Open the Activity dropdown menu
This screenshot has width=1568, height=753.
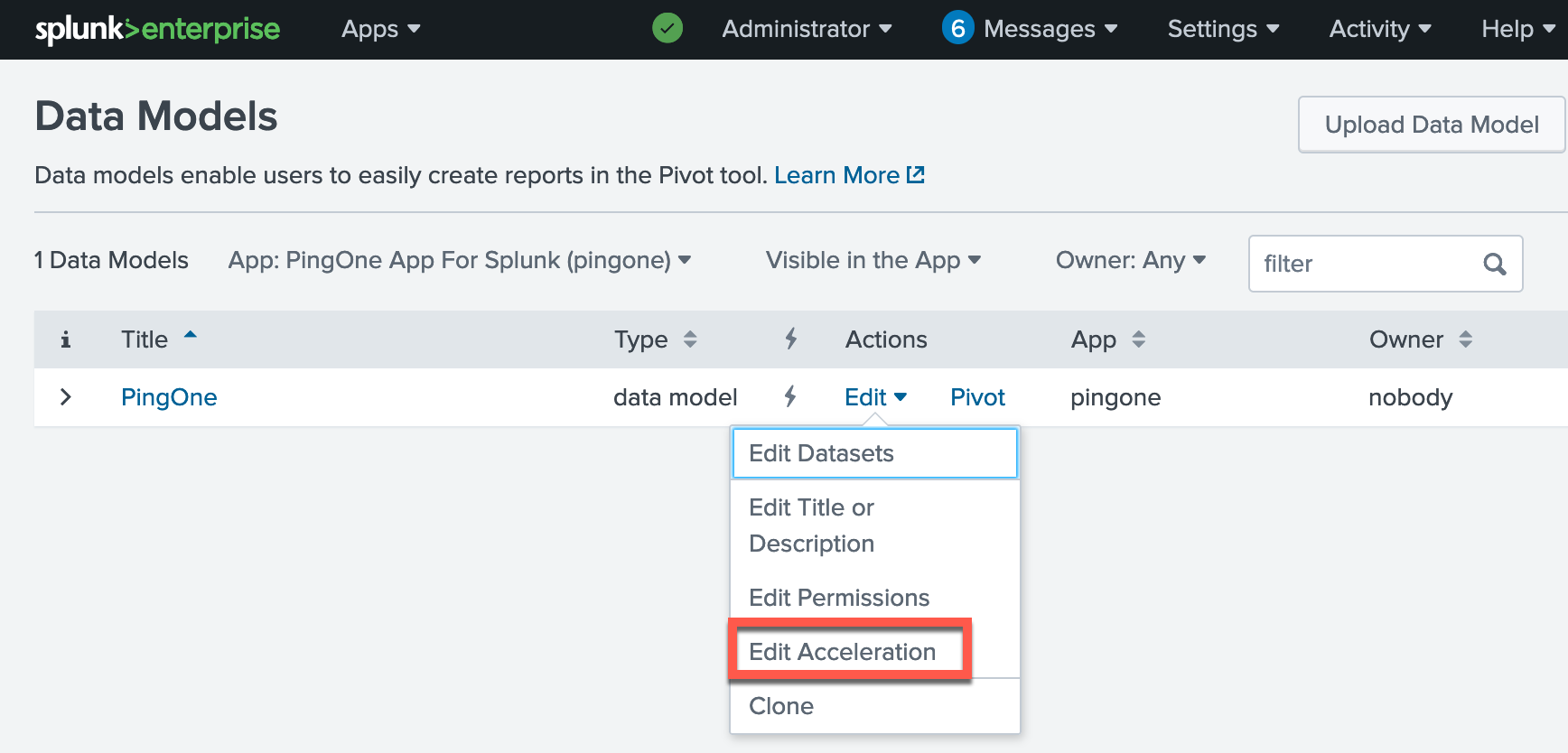point(1380,29)
